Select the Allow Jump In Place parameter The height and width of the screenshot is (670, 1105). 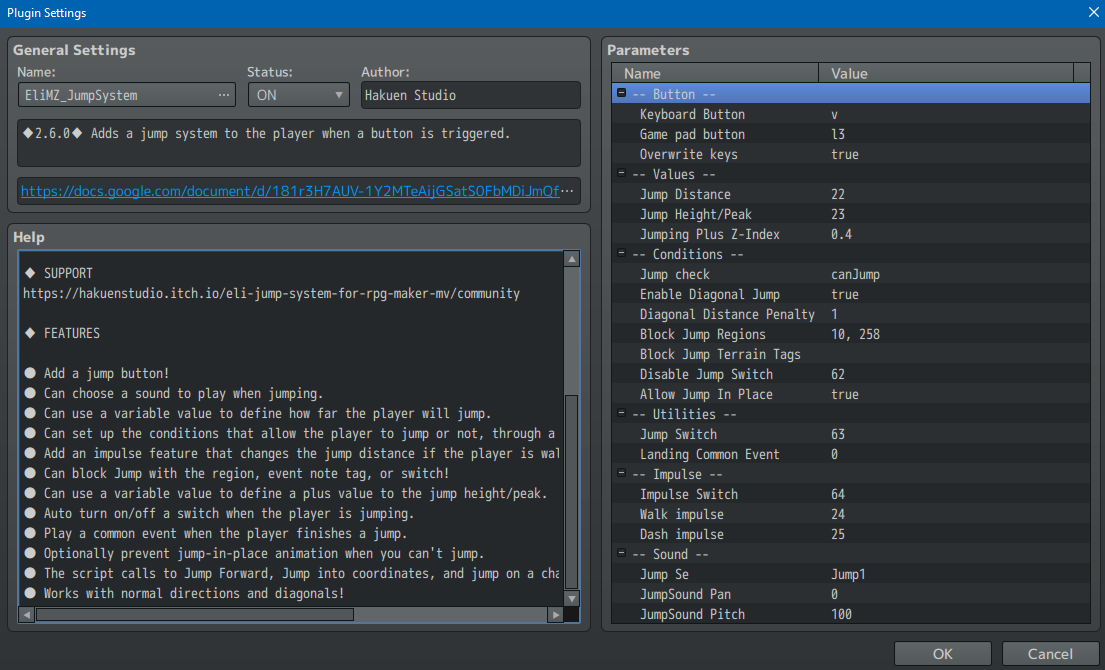851,395
